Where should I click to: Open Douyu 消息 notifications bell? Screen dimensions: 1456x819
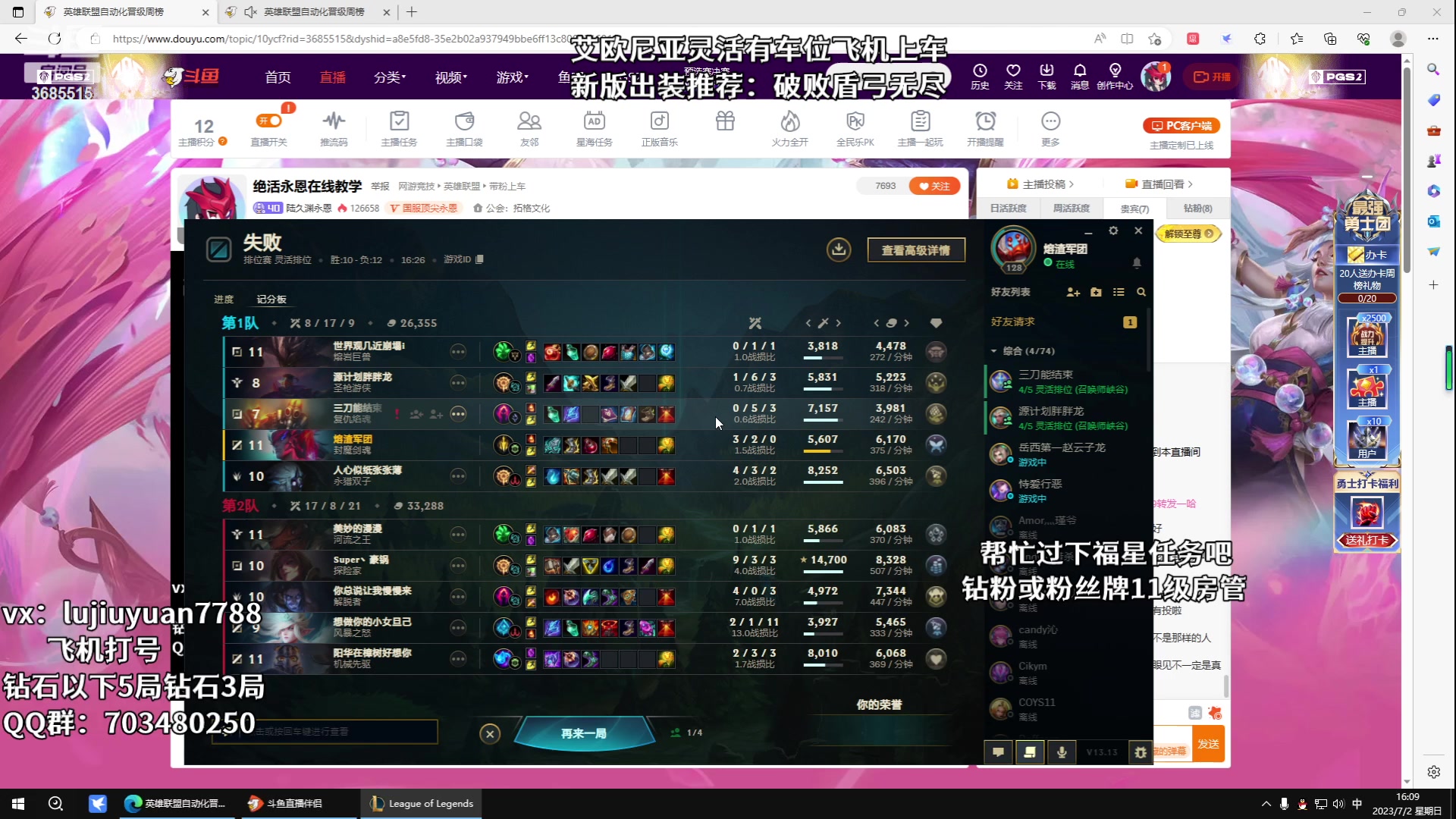tap(1080, 77)
